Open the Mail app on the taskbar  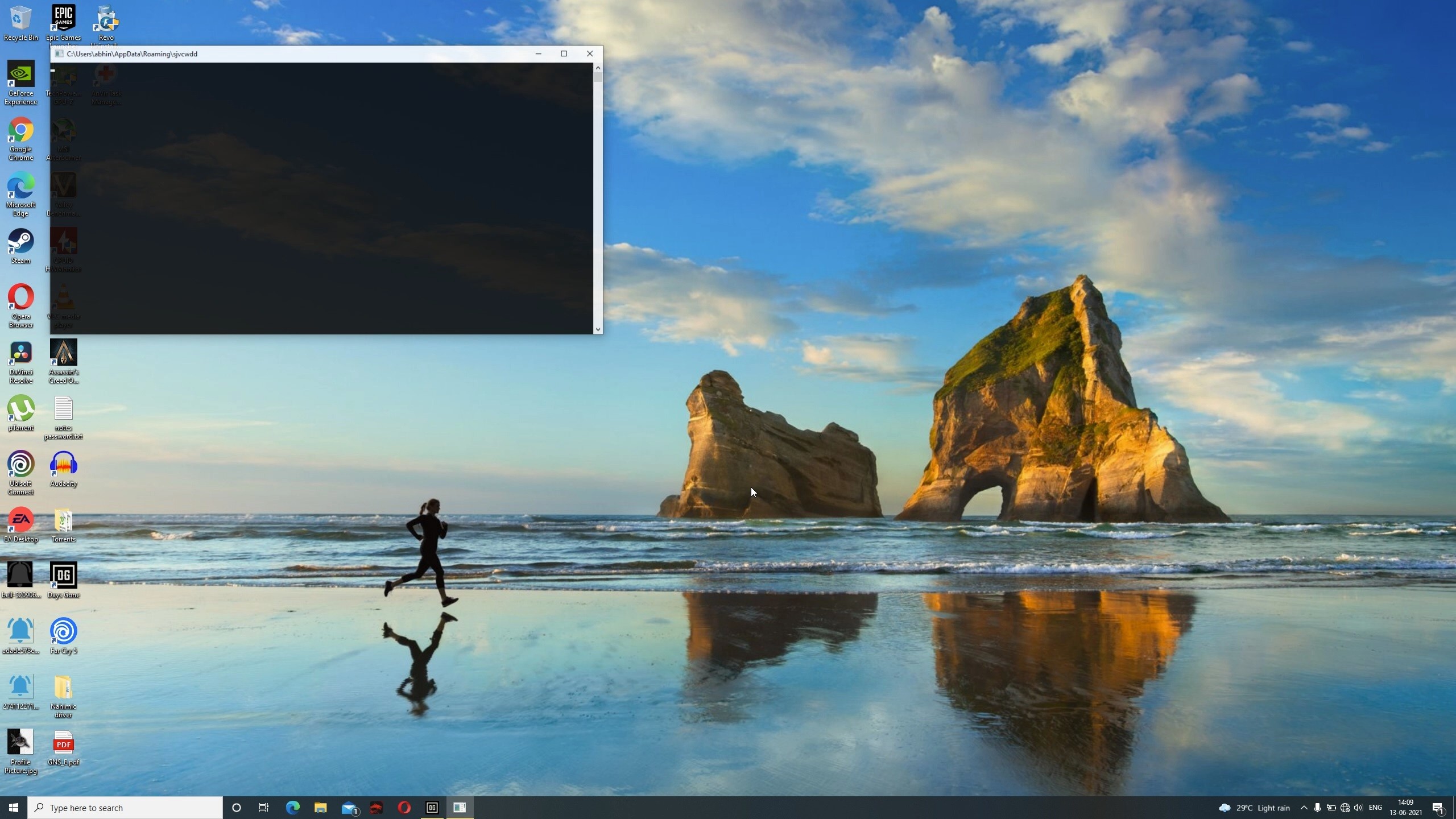click(x=349, y=808)
